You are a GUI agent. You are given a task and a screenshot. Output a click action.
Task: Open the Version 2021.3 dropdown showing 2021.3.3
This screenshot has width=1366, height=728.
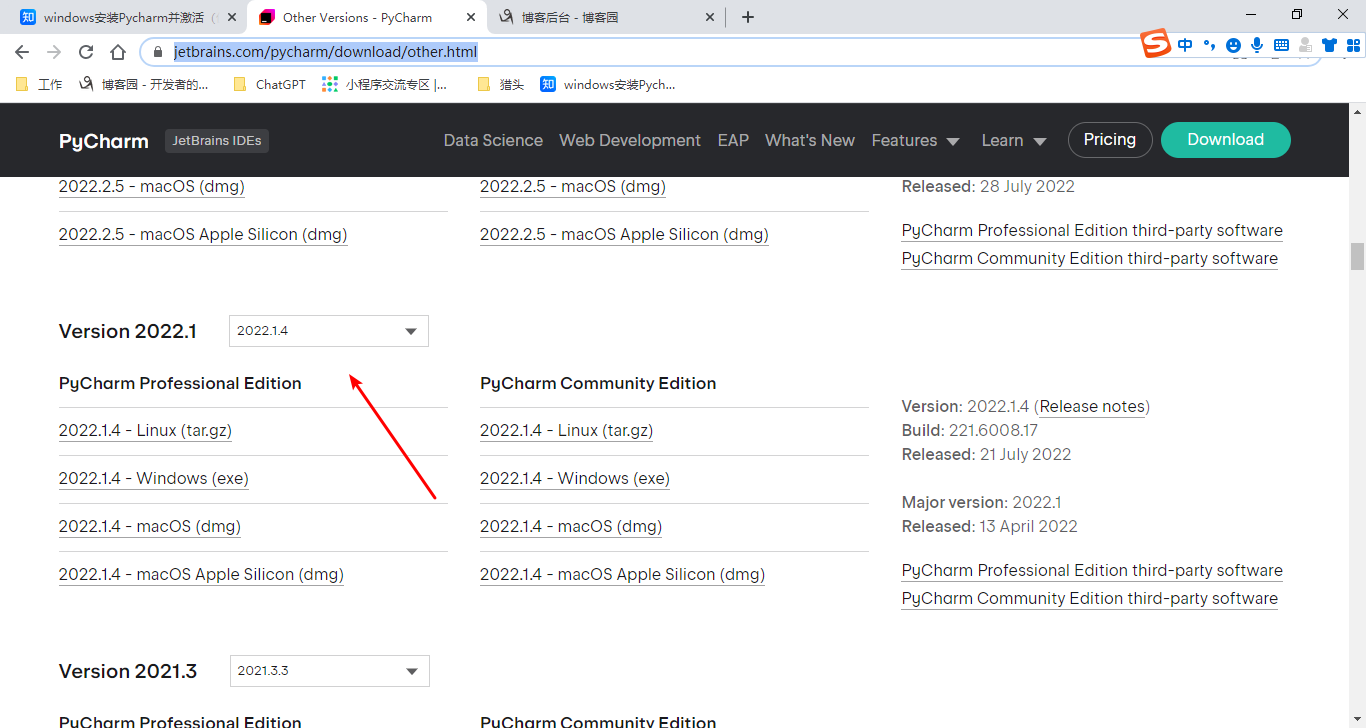pyautogui.click(x=330, y=671)
